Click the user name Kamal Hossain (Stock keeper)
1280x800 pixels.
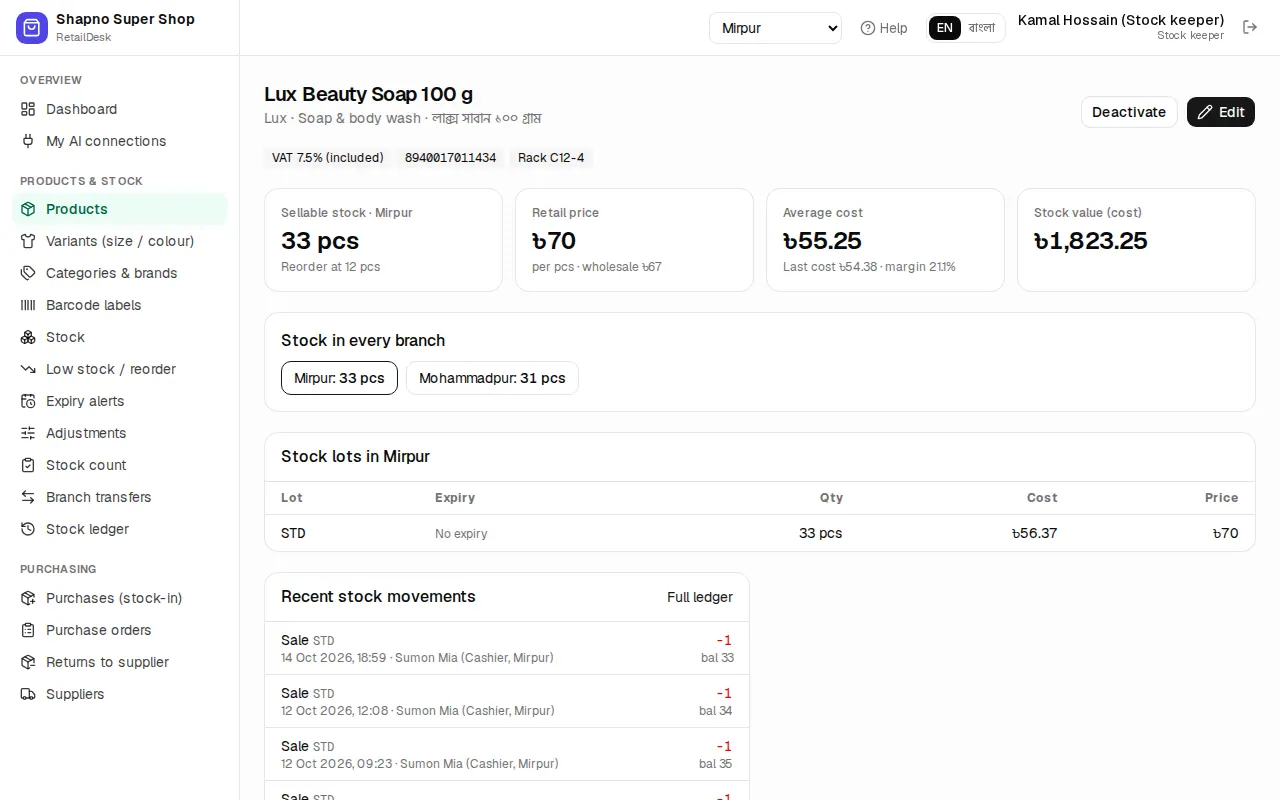click(x=1121, y=20)
